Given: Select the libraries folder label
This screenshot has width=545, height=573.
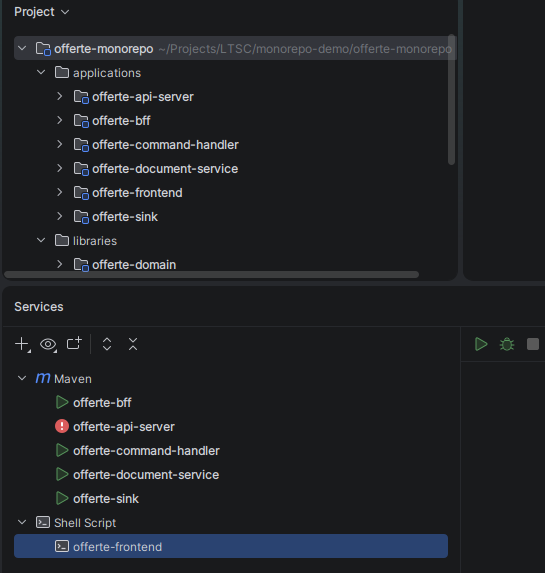Looking at the screenshot, I should pos(95,241).
